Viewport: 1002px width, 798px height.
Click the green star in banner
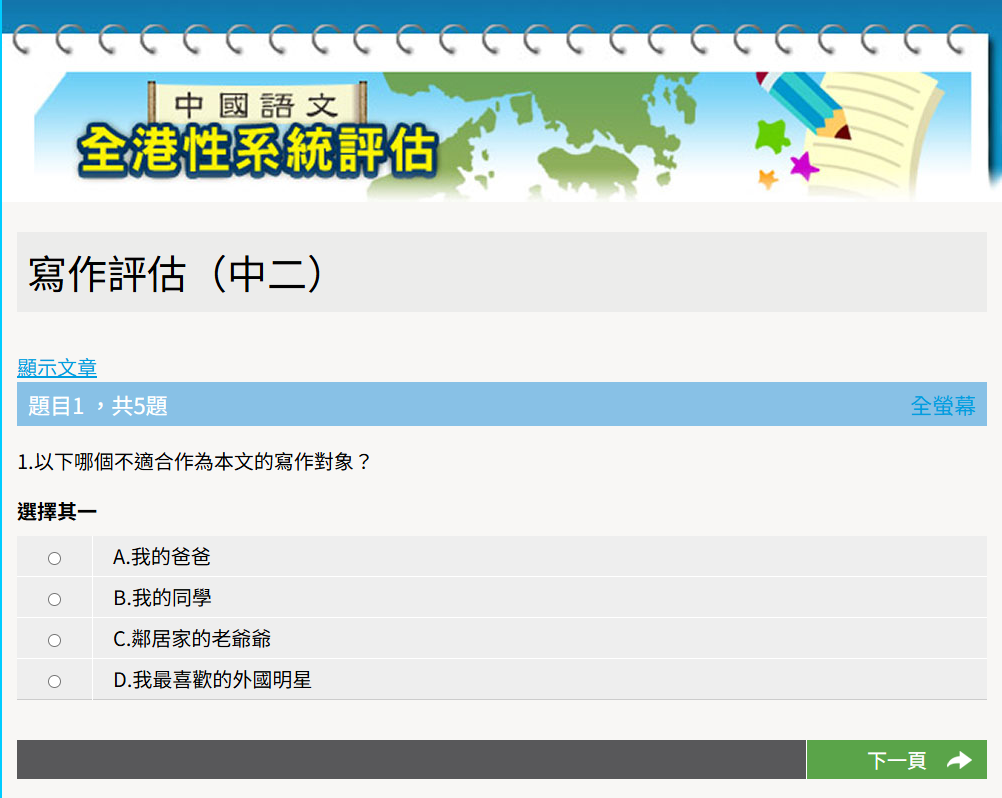coord(770,135)
